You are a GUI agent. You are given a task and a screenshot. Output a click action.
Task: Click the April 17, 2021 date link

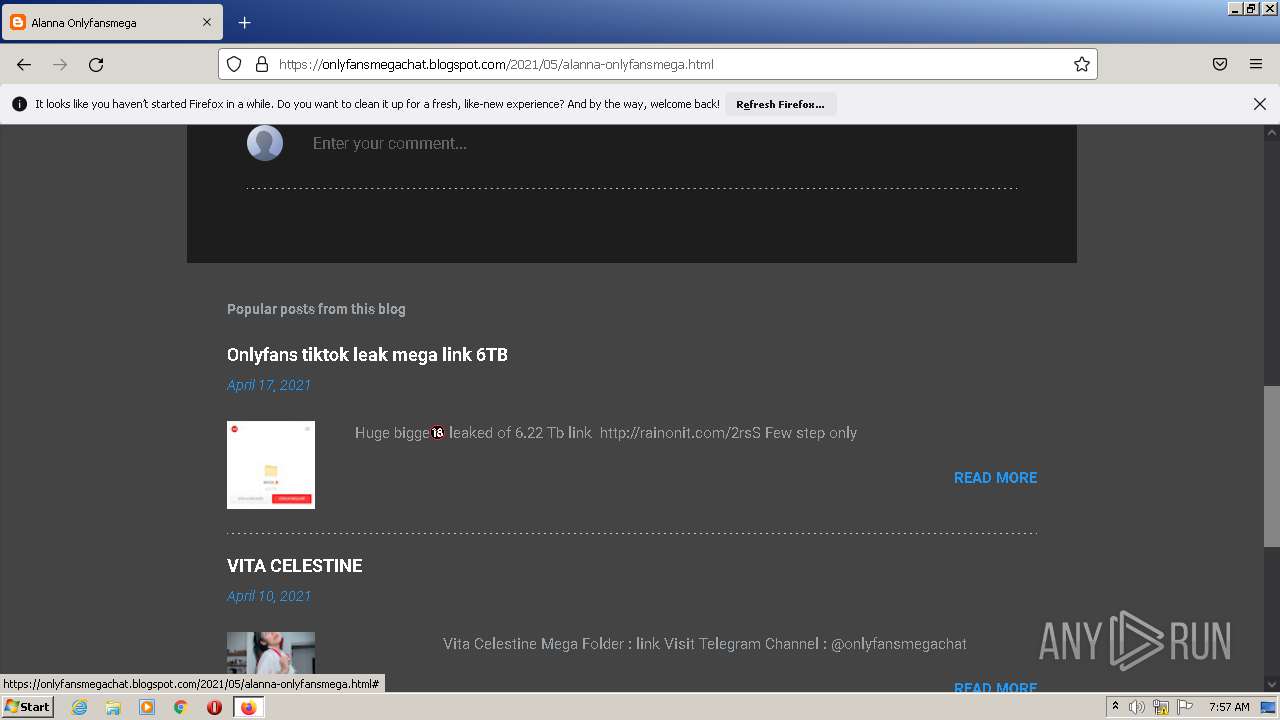(x=269, y=385)
